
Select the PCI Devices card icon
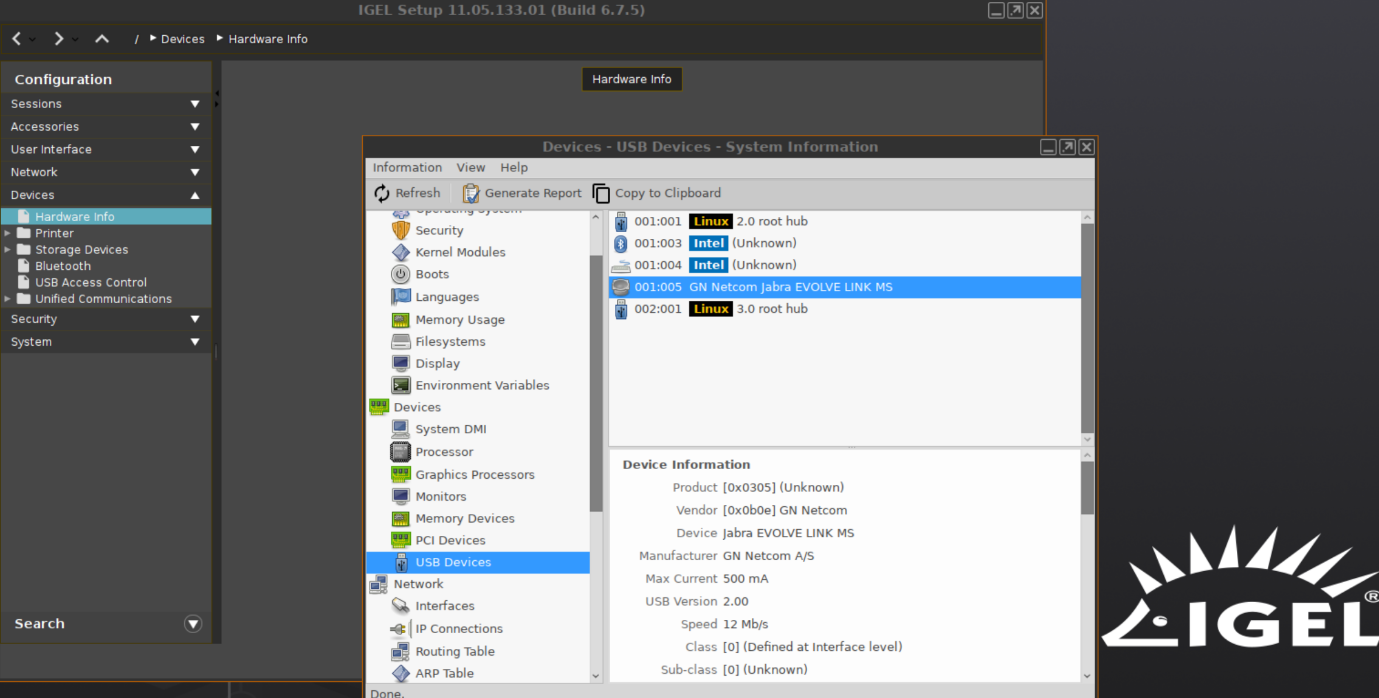coord(401,540)
